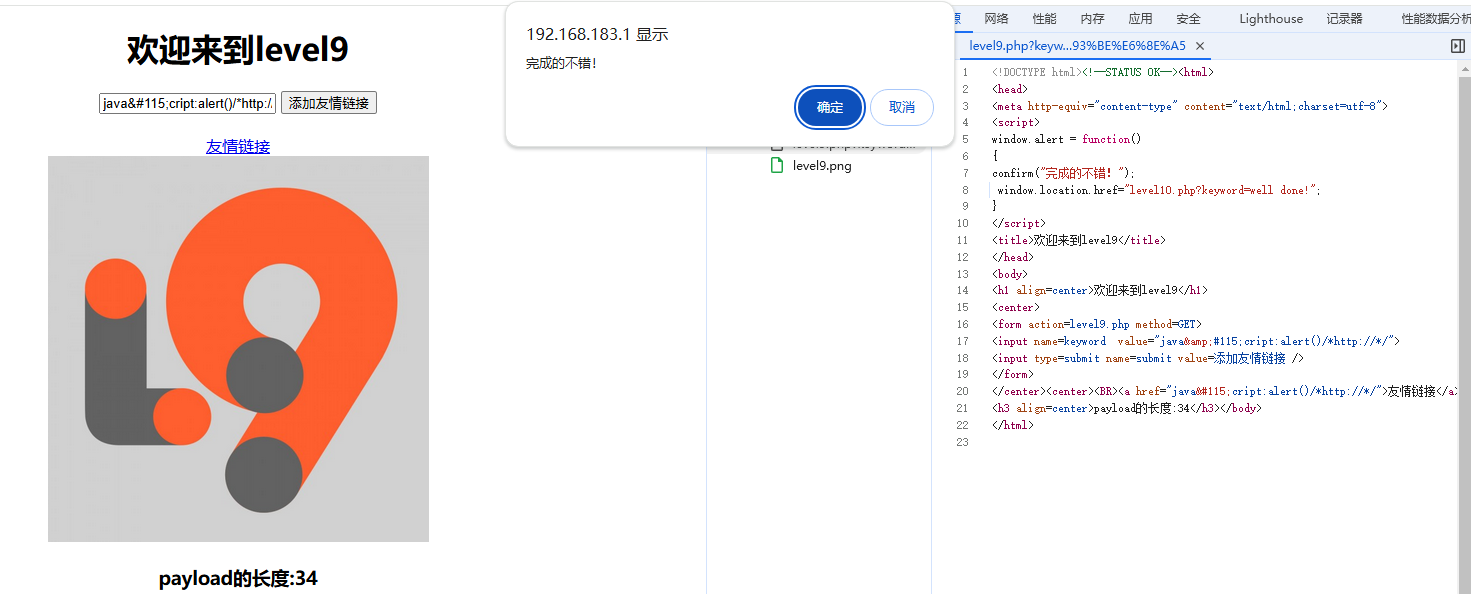The height and width of the screenshot is (594, 1471).
Task: Click the heading '欢迎来到level9'
Action: [x=238, y=49]
